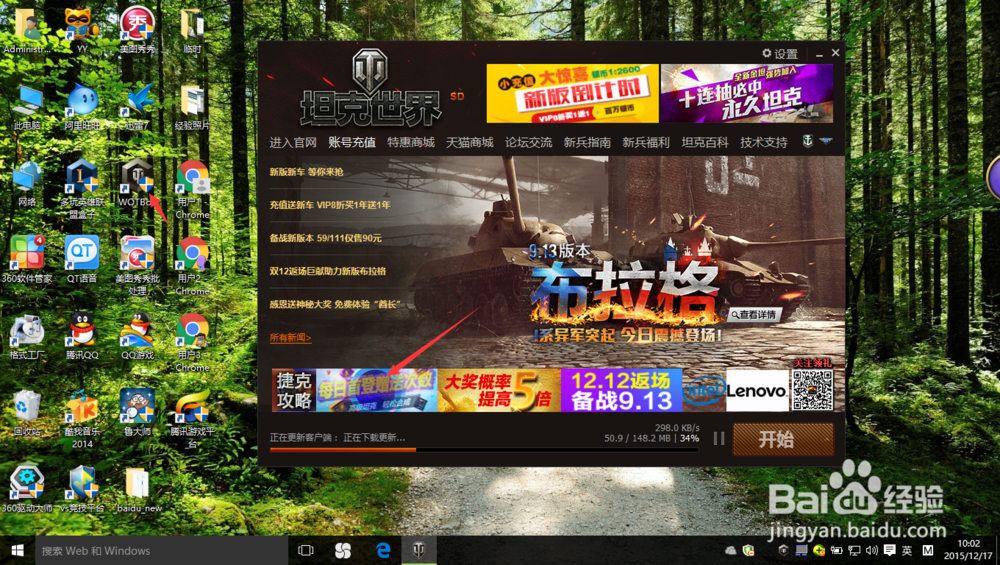Select the vs竞技平台 desktop icon
This screenshot has height=565, width=1000.
(x=82, y=490)
